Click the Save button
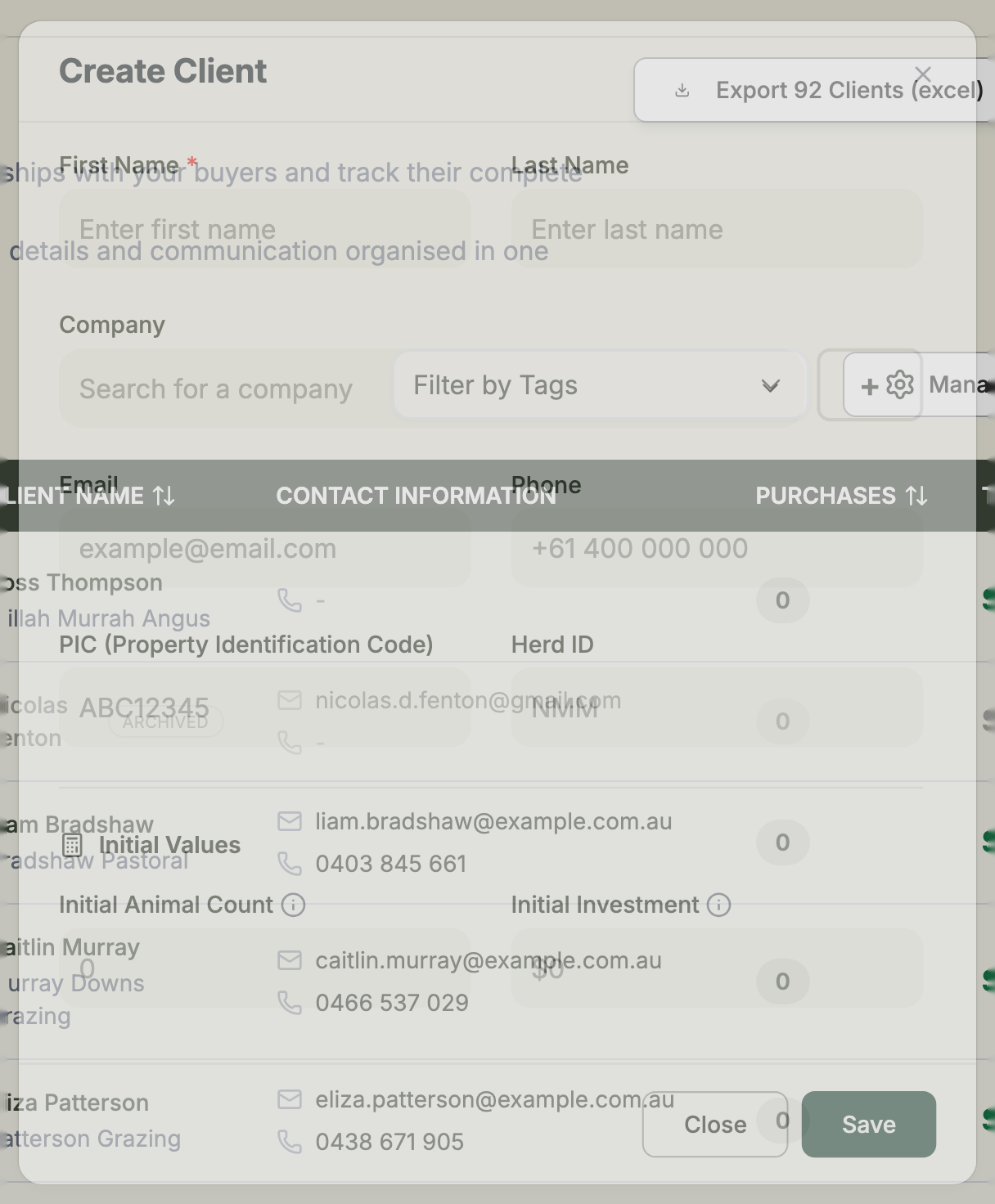Viewport: 995px width, 1204px height. click(x=869, y=1125)
